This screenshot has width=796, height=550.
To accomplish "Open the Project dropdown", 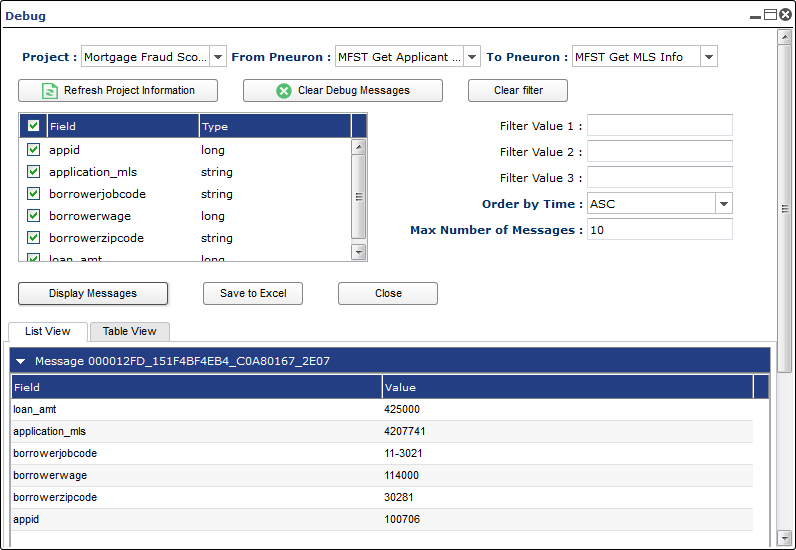I will [218, 57].
